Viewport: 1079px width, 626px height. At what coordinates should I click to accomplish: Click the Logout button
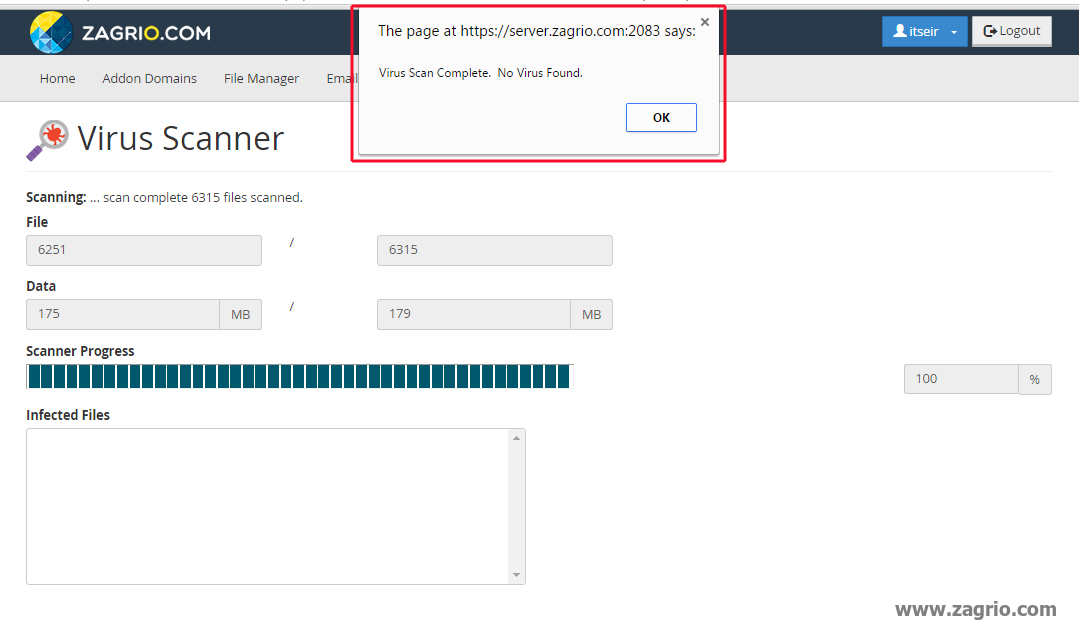click(x=1012, y=31)
